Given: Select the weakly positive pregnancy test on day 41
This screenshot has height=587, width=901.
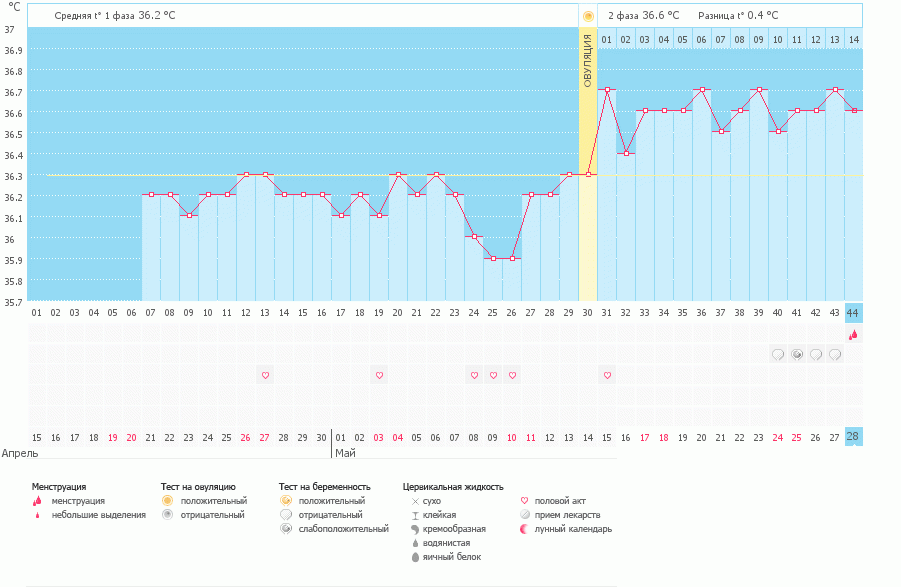Looking at the screenshot, I should (797, 354).
